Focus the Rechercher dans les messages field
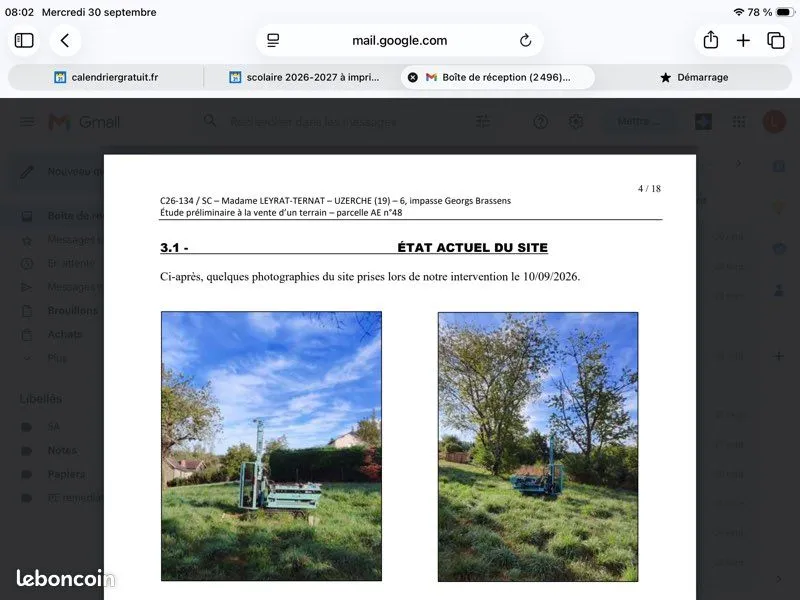The height and width of the screenshot is (600, 800). tap(313, 122)
